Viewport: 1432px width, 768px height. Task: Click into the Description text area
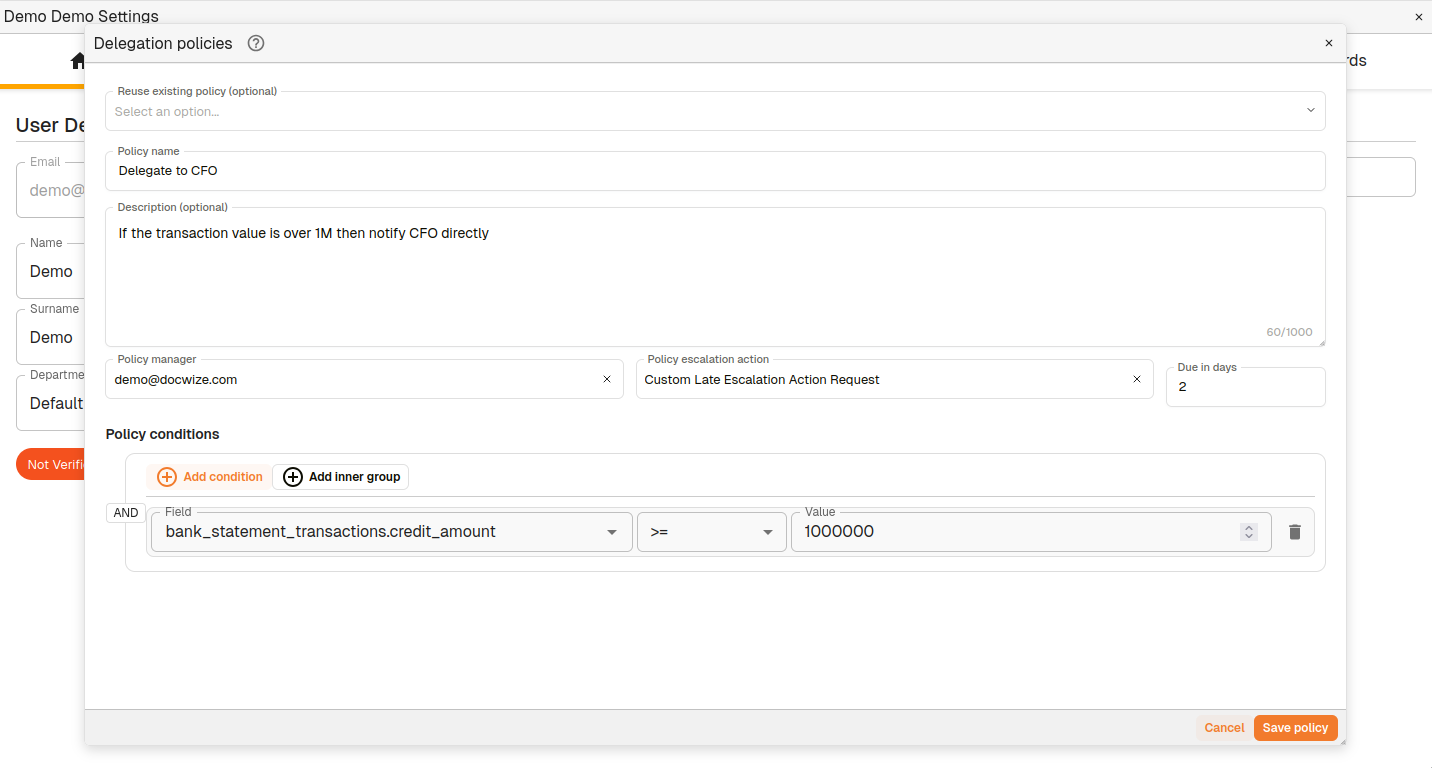(x=714, y=280)
